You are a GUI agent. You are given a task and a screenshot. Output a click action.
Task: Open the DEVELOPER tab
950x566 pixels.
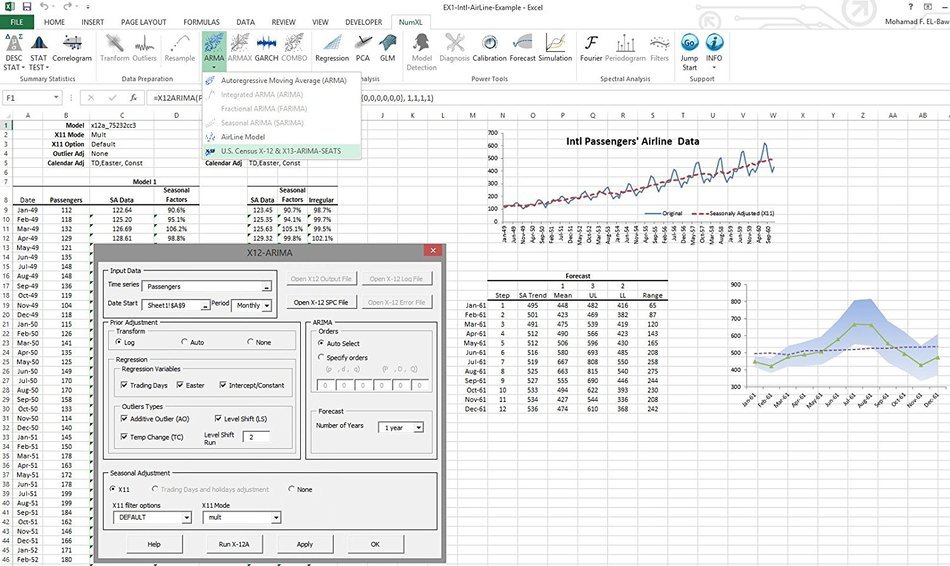364,22
